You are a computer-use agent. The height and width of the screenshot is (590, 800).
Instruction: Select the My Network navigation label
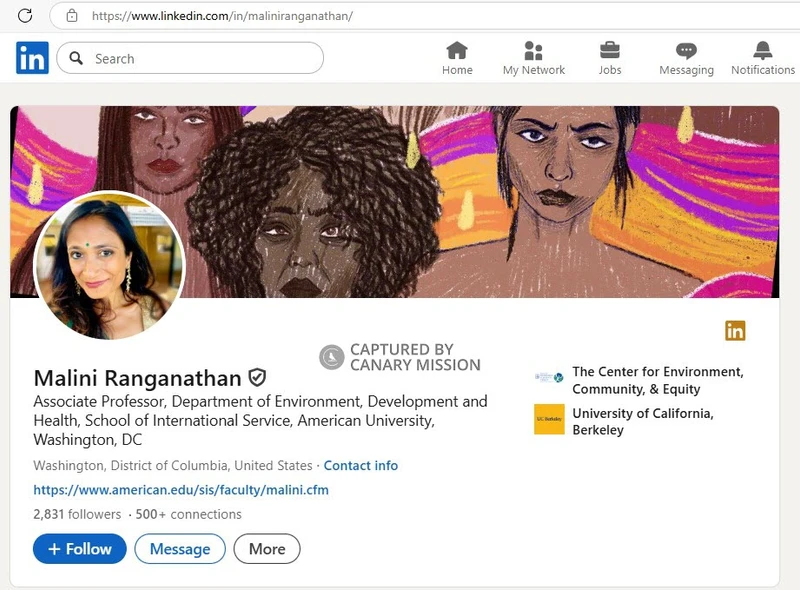[x=534, y=70]
